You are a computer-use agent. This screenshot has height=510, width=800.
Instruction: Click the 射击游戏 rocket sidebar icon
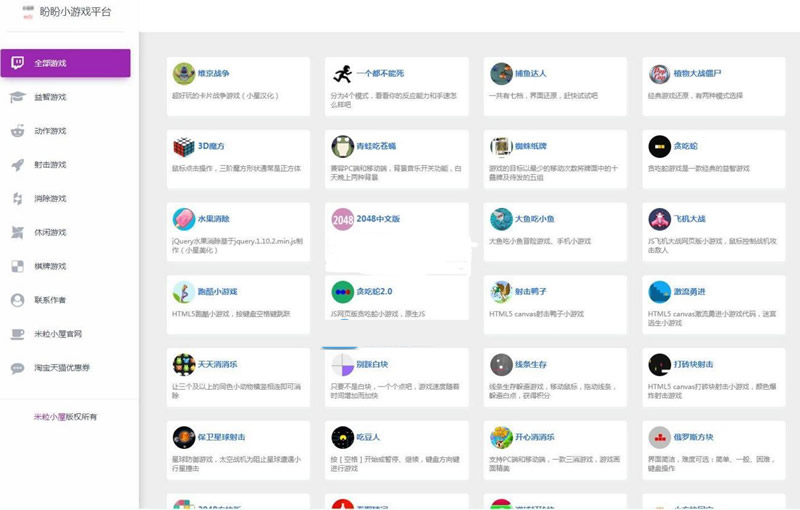[17, 165]
